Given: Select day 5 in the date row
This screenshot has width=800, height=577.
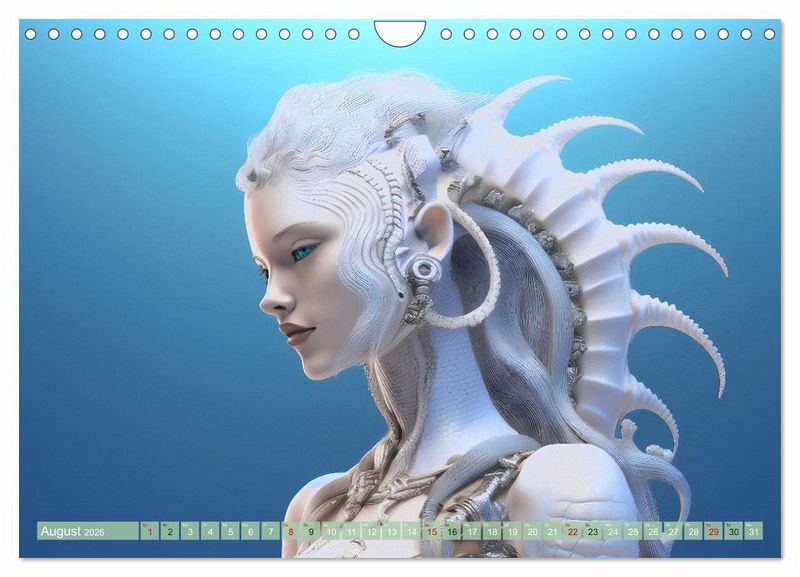Looking at the screenshot, I should pyautogui.click(x=230, y=532).
